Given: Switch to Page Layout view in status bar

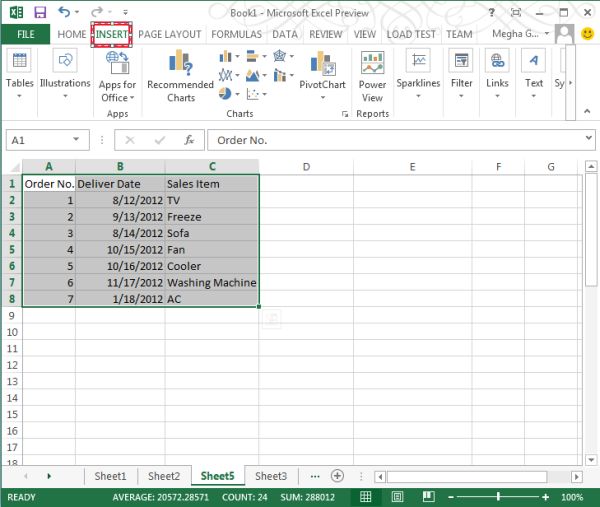Looking at the screenshot, I should (x=397, y=497).
